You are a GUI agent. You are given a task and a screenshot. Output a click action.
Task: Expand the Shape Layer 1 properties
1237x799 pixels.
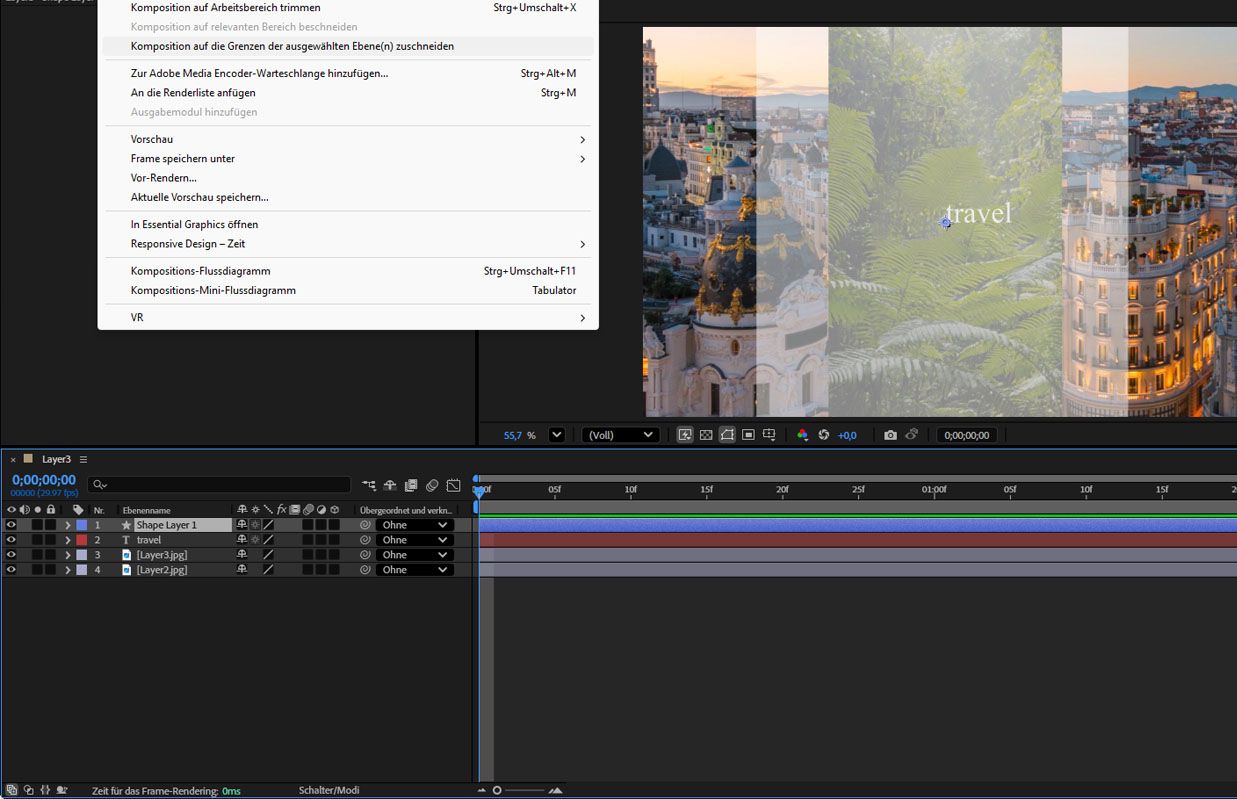tap(68, 525)
